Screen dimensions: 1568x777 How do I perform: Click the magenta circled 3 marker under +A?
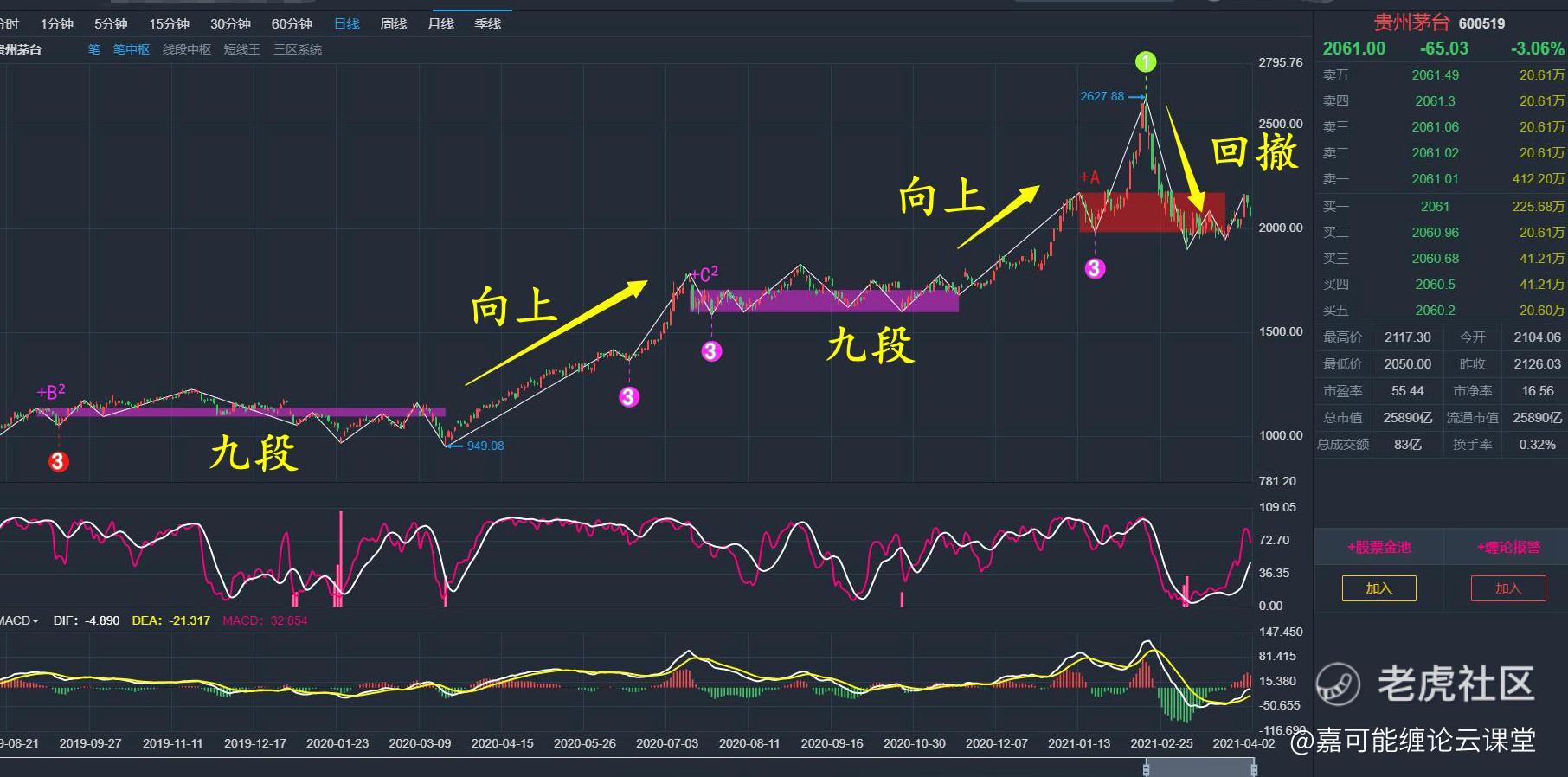point(1095,268)
